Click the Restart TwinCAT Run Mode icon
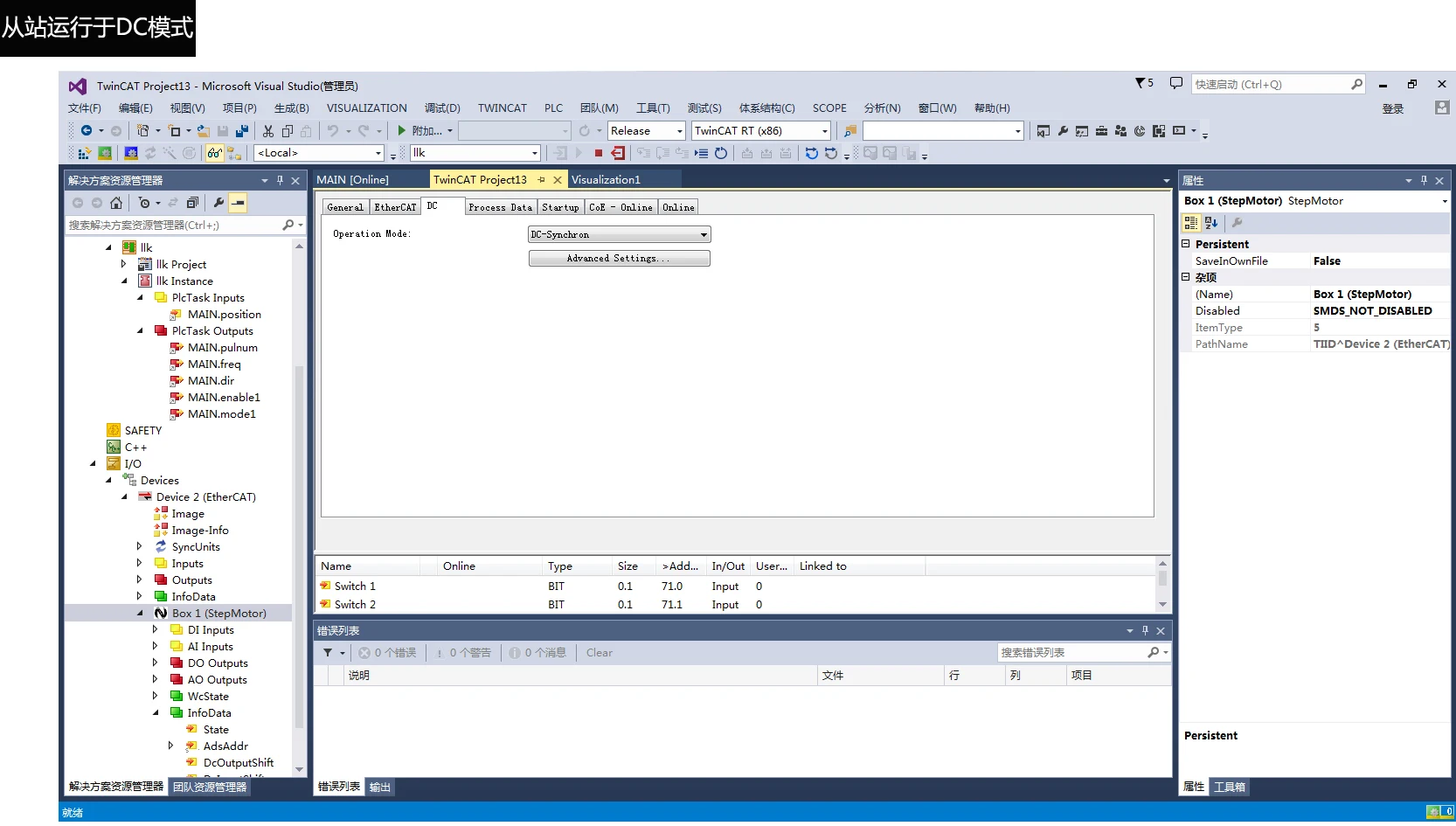Viewport: 1456px width, 826px height. [105, 153]
